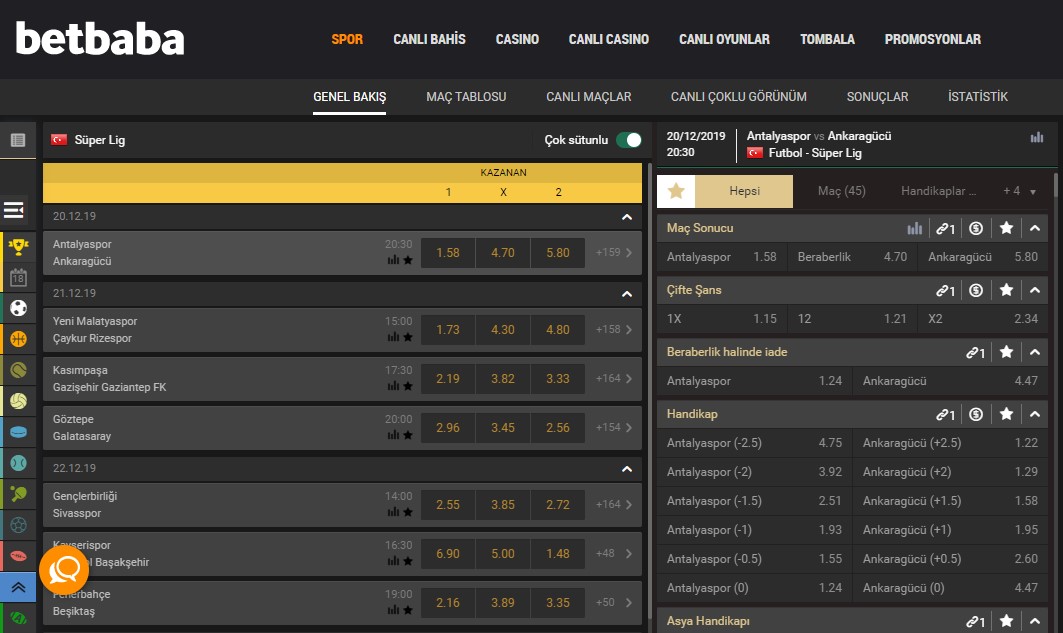
Task: Click the statistics bars icon in Maç Sonucu
Action: [915, 228]
